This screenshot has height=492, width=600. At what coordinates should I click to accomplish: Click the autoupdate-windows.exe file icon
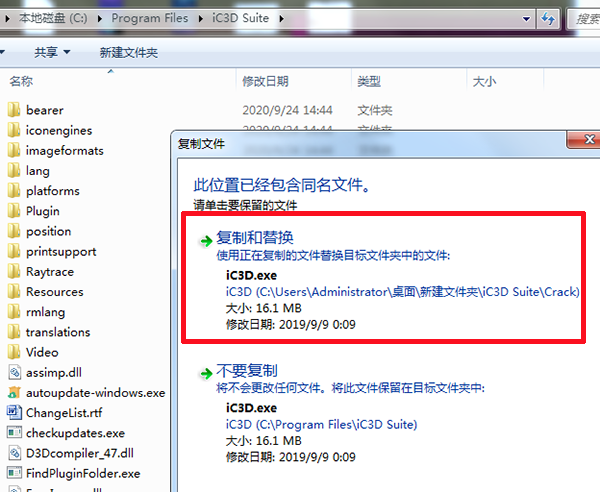(x=14, y=393)
